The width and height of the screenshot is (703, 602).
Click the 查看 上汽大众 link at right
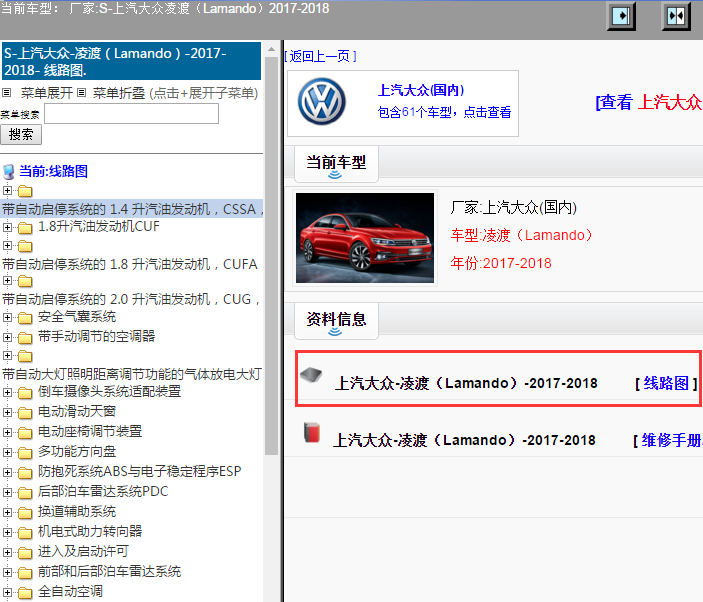pyautogui.click(x=649, y=102)
